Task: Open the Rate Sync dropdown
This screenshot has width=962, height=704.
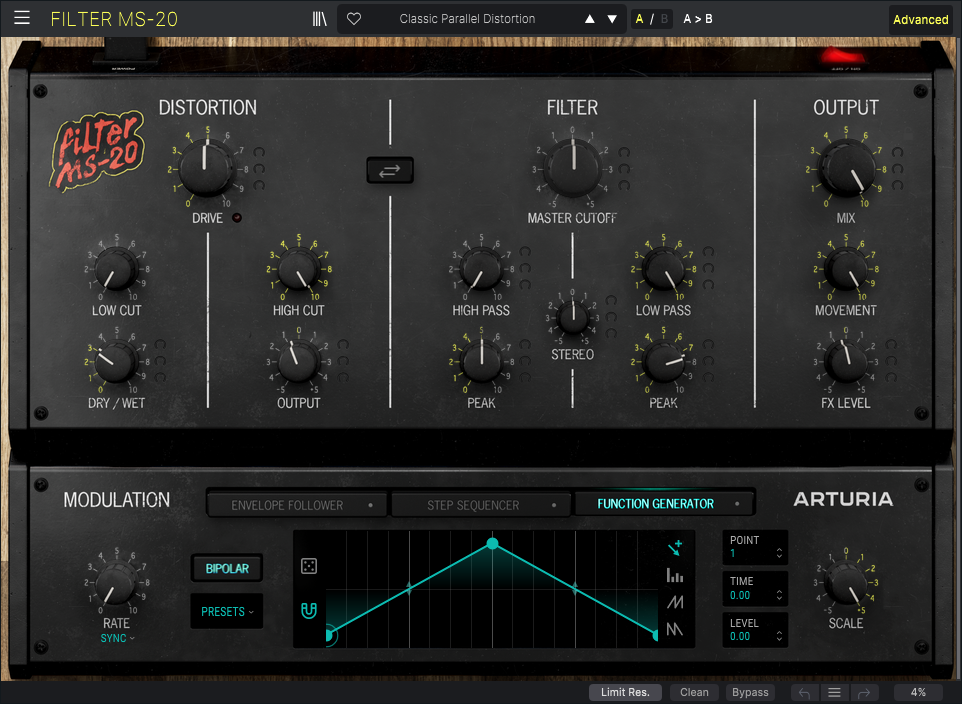Action: tap(117, 638)
